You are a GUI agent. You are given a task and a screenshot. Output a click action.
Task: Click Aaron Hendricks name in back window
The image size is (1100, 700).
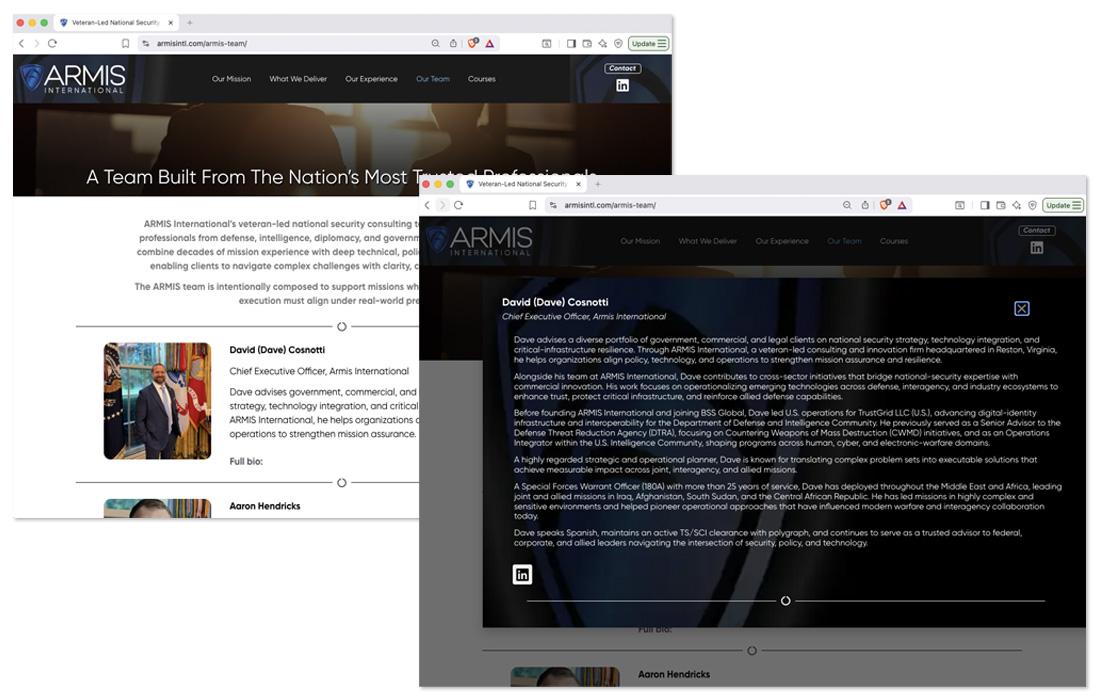click(x=264, y=506)
